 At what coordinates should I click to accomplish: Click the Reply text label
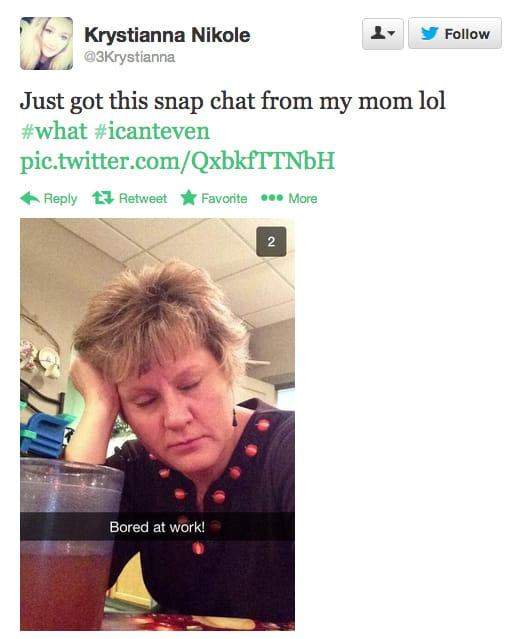(60, 199)
